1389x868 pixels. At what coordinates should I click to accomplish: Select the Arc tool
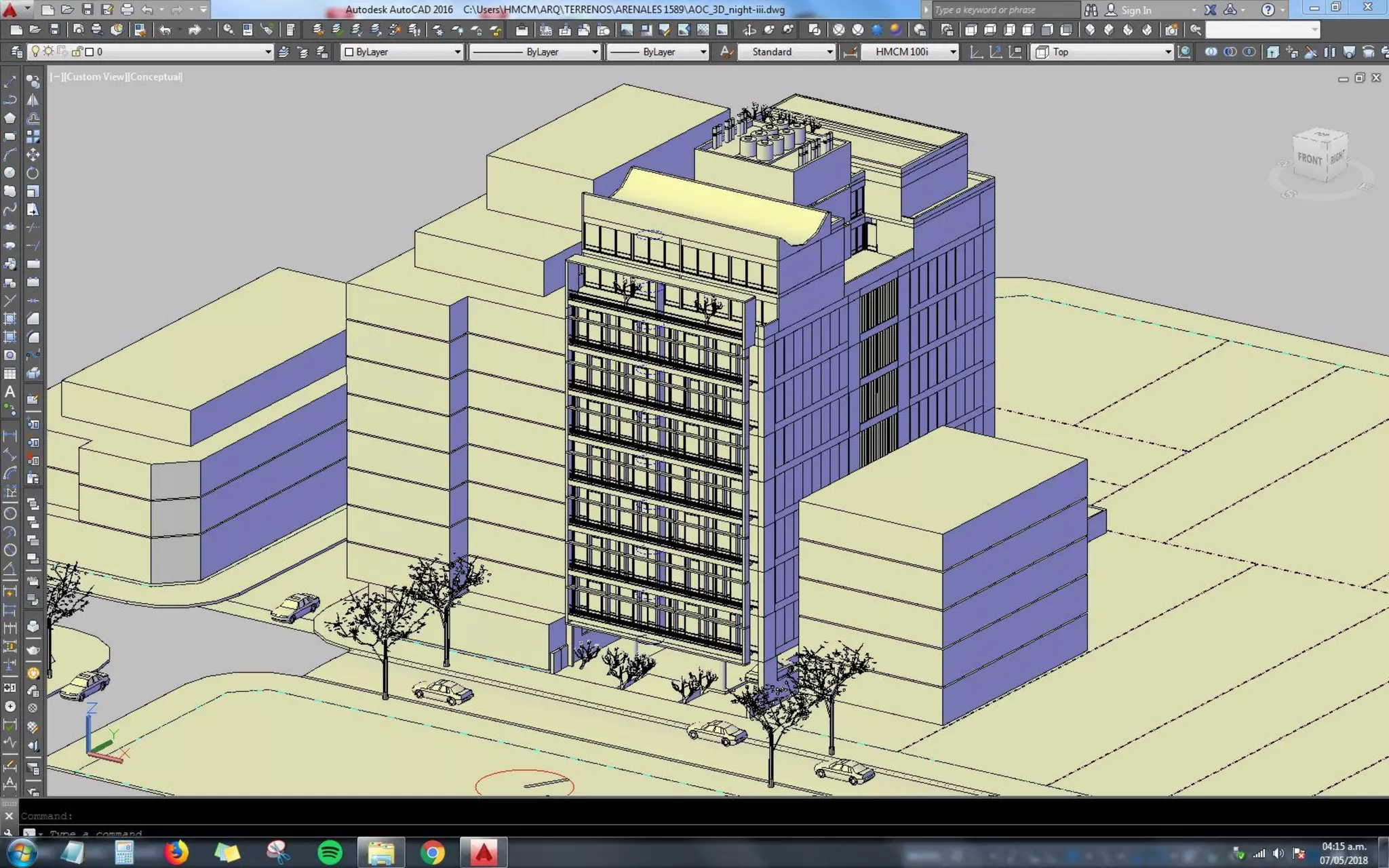tap(10, 155)
